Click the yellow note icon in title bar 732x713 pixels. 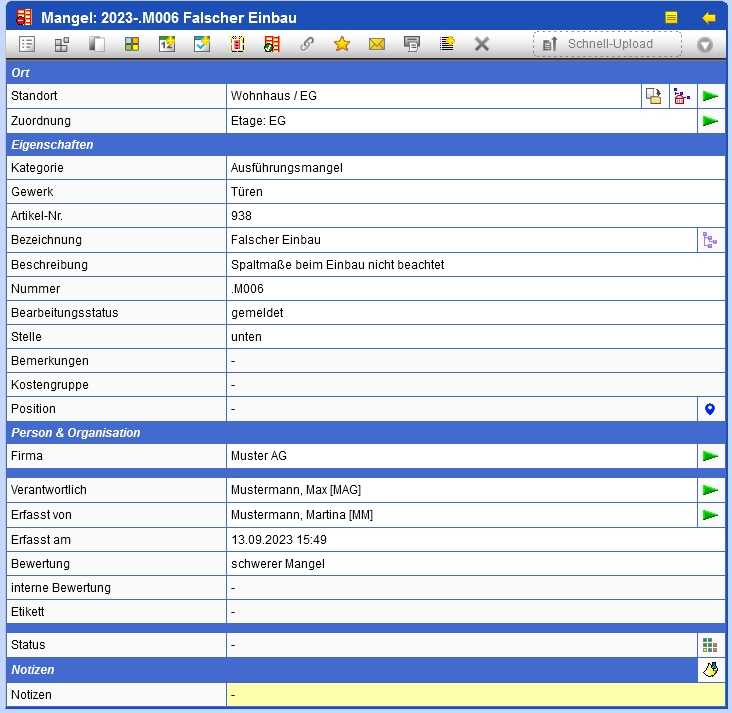(672, 18)
